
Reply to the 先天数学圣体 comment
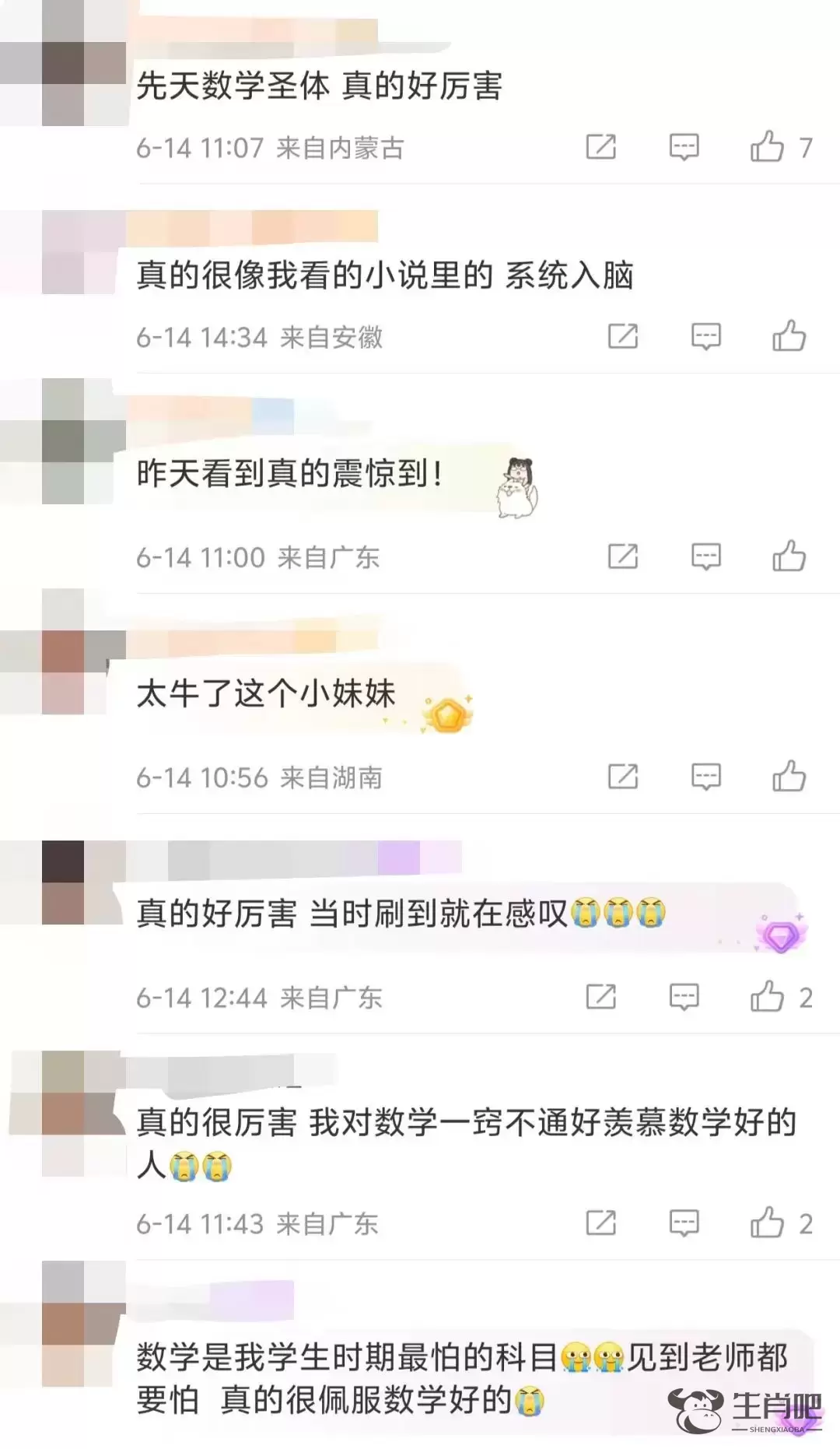(684, 146)
